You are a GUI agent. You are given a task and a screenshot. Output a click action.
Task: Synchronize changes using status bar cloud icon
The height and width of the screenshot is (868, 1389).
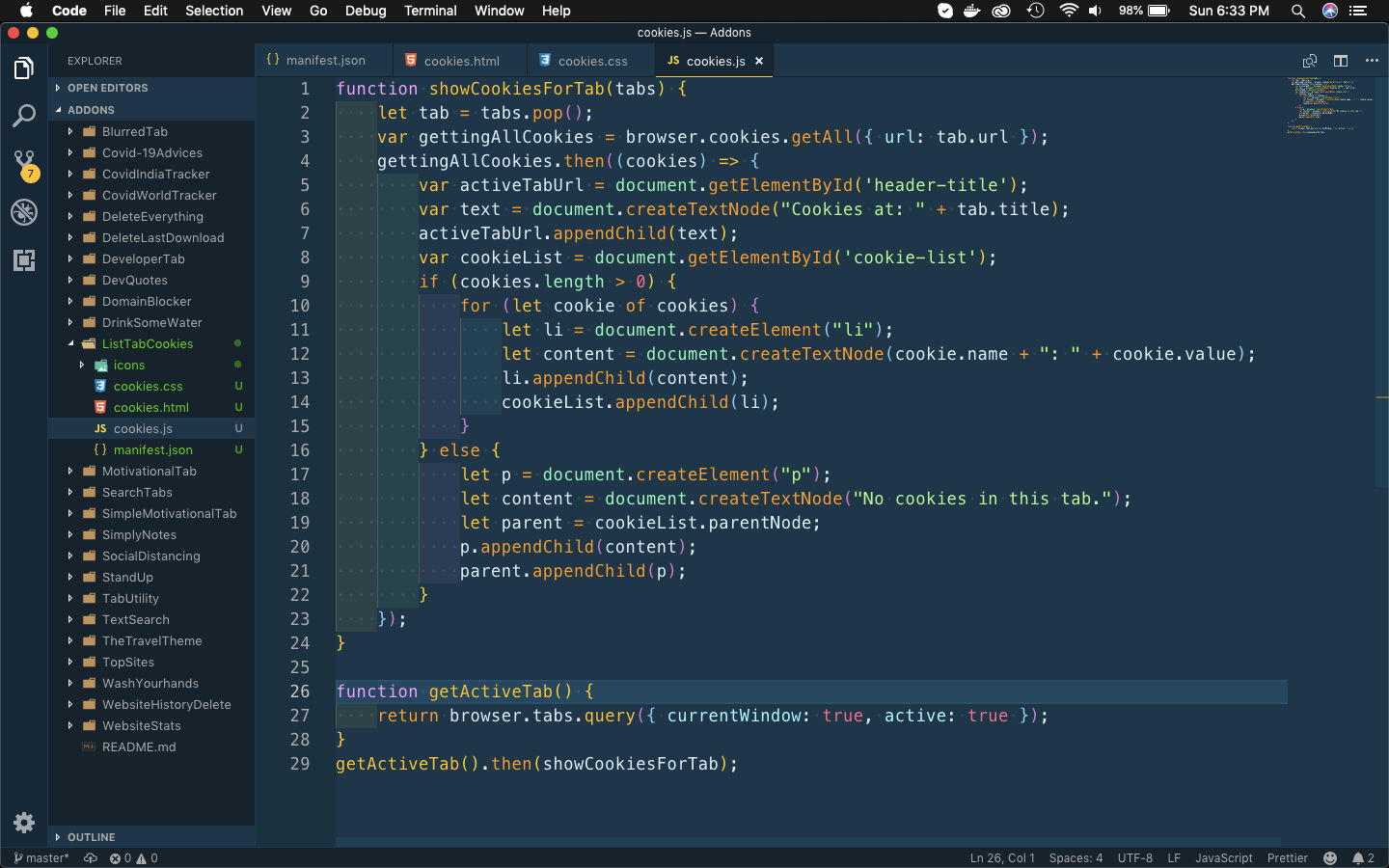coord(91,858)
